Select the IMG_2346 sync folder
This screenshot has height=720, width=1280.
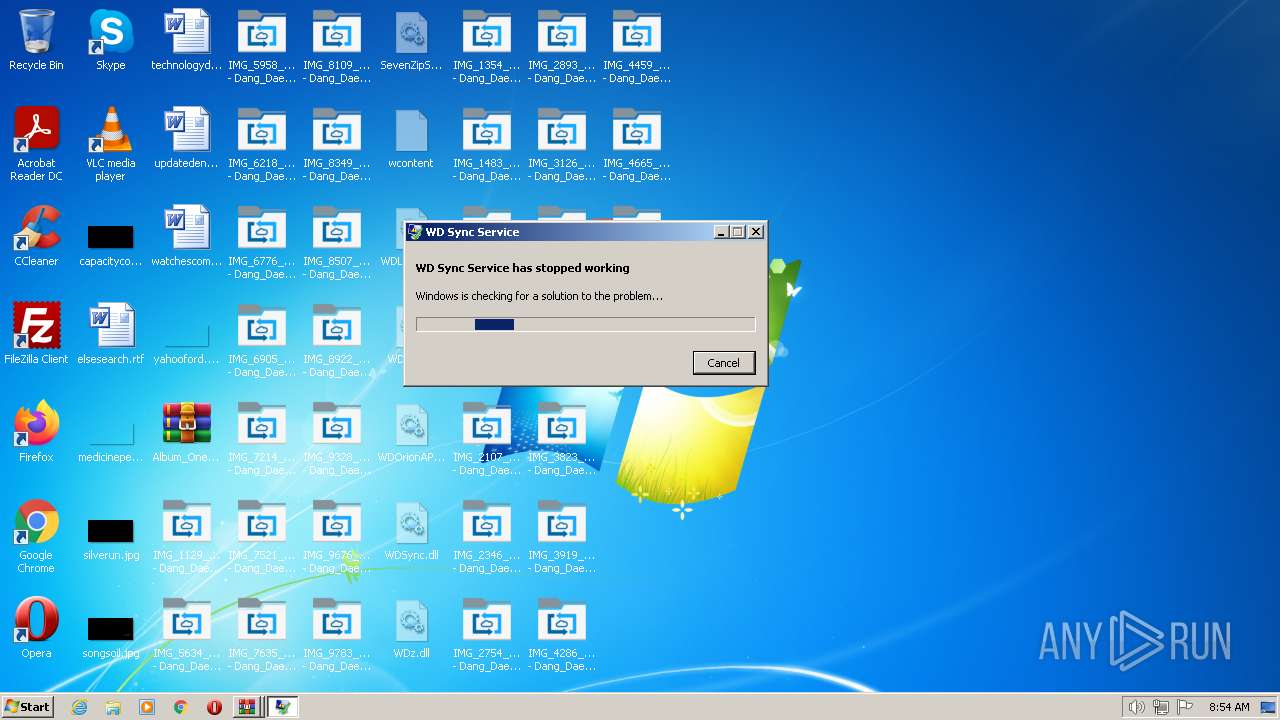click(486, 536)
